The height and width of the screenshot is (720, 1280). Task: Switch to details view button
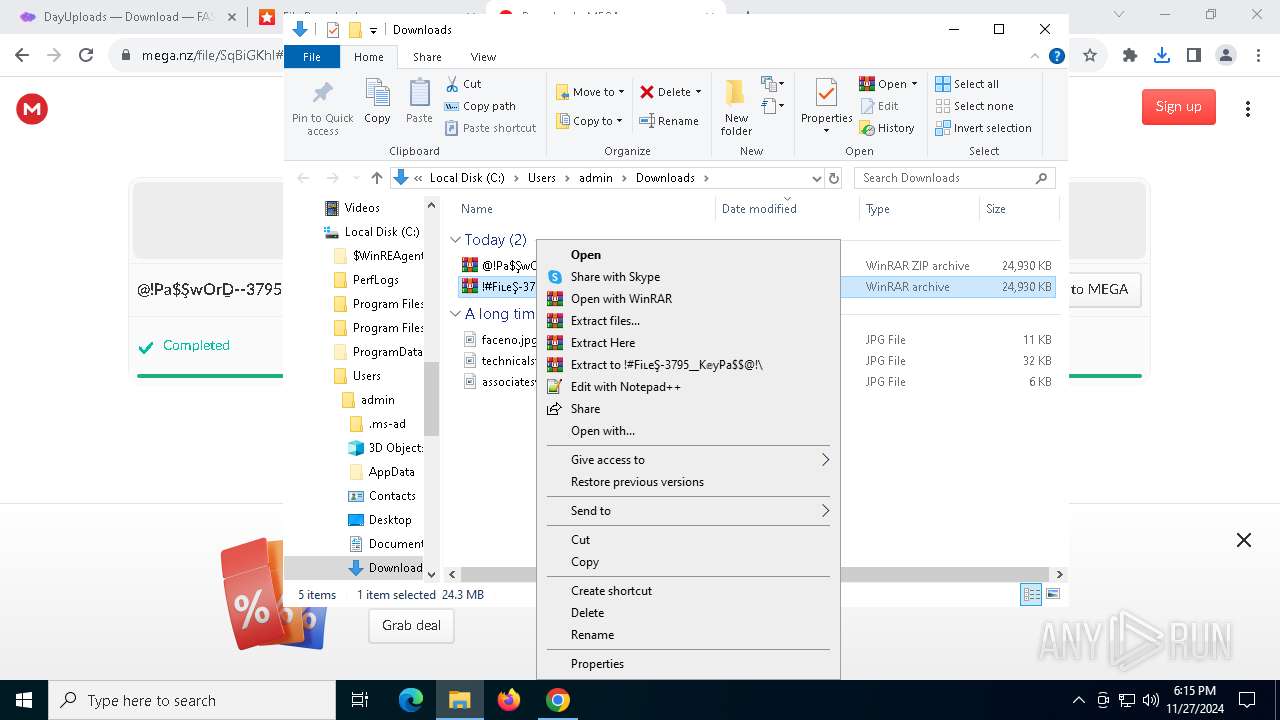pos(1031,594)
